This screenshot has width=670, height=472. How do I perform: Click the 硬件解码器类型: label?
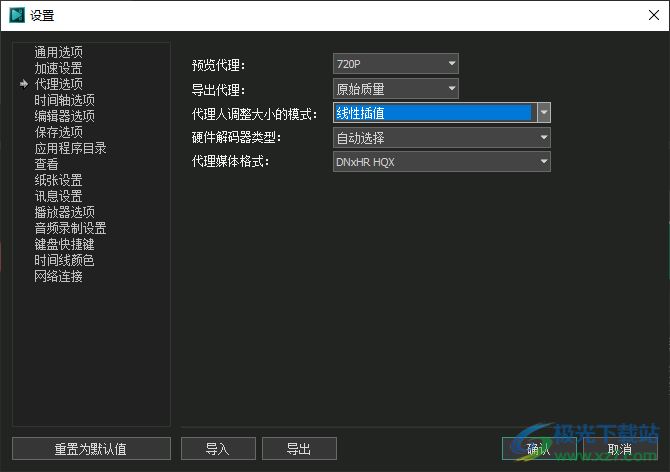coord(236,138)
